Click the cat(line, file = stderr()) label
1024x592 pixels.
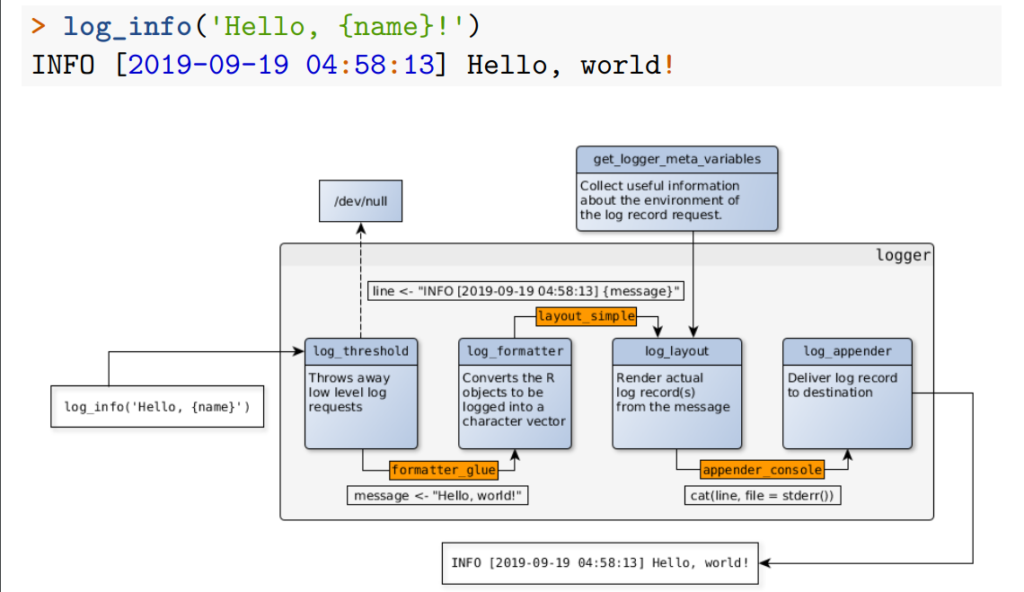pyautogui.click(x=762, y=495)
